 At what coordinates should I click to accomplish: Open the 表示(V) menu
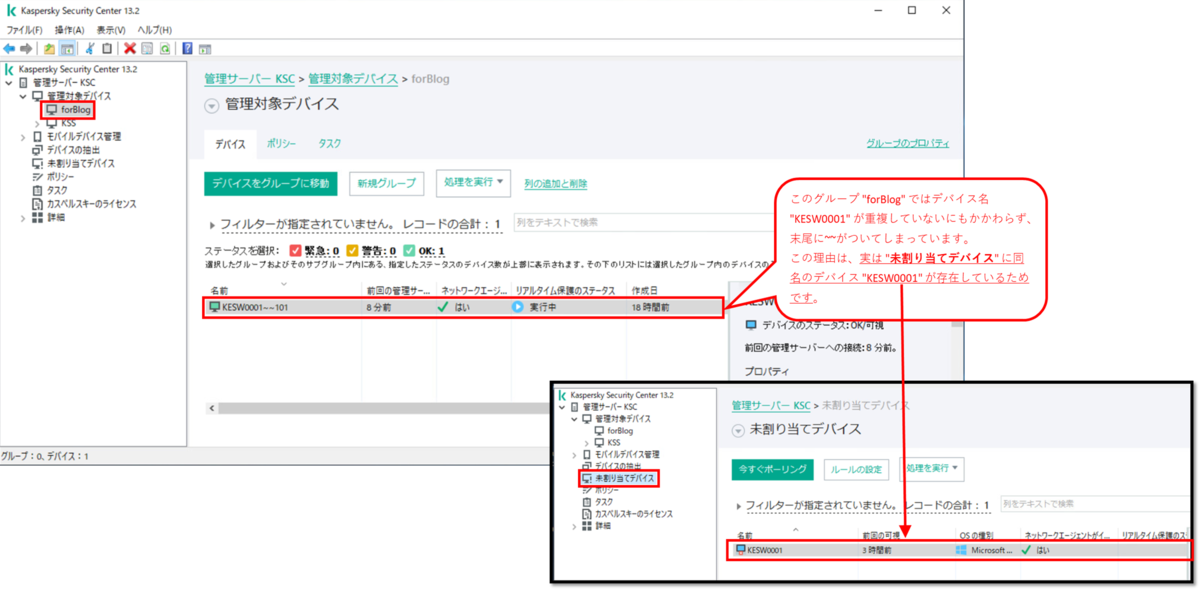click(111, 30)
